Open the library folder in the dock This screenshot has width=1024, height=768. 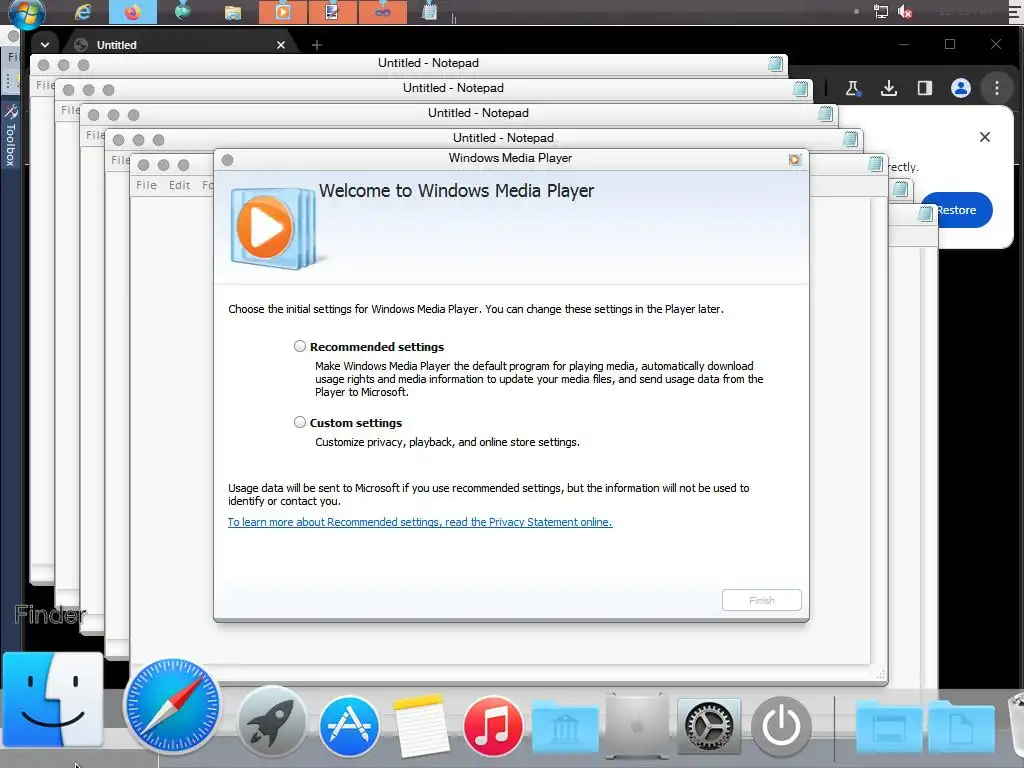[565, 727]
